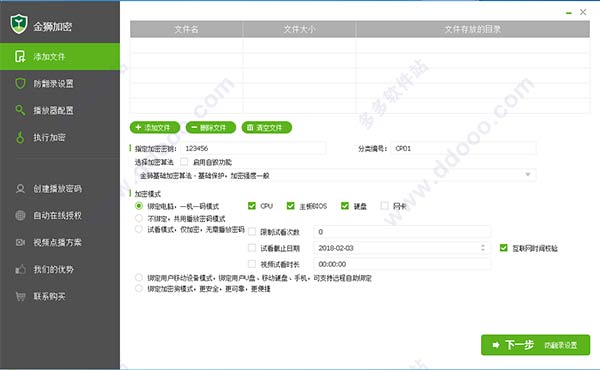This screenshot has height=370, width=600.
Task: Close the window with the X button
Action: pos(583,12)
